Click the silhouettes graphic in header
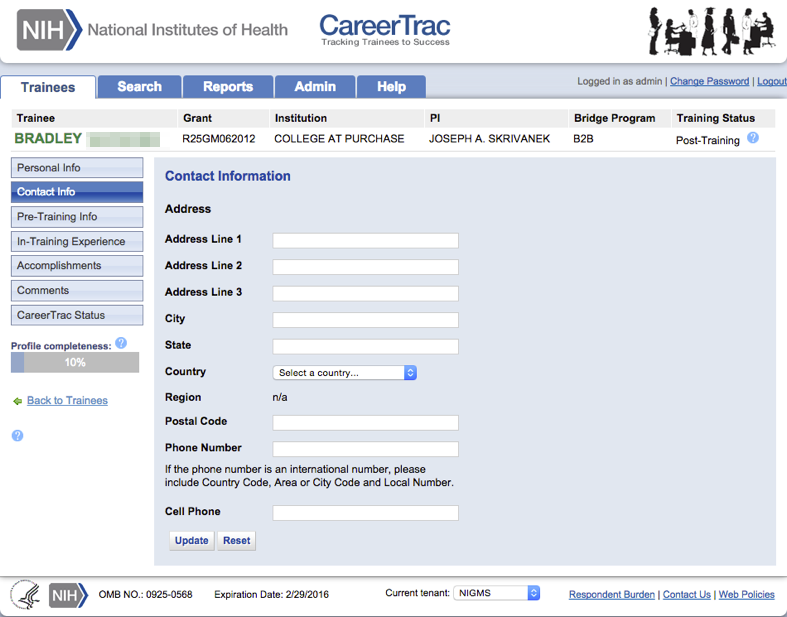787x617 pixels. click(710, 31)
